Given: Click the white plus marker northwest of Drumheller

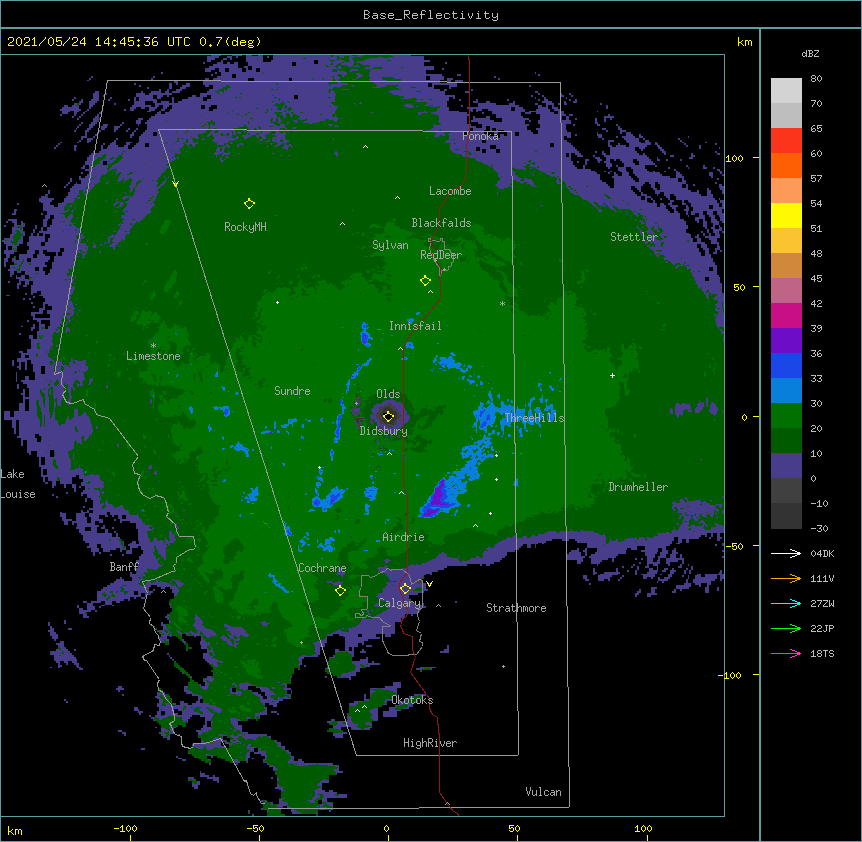Looking at the screenshot, I should (612, 375).
